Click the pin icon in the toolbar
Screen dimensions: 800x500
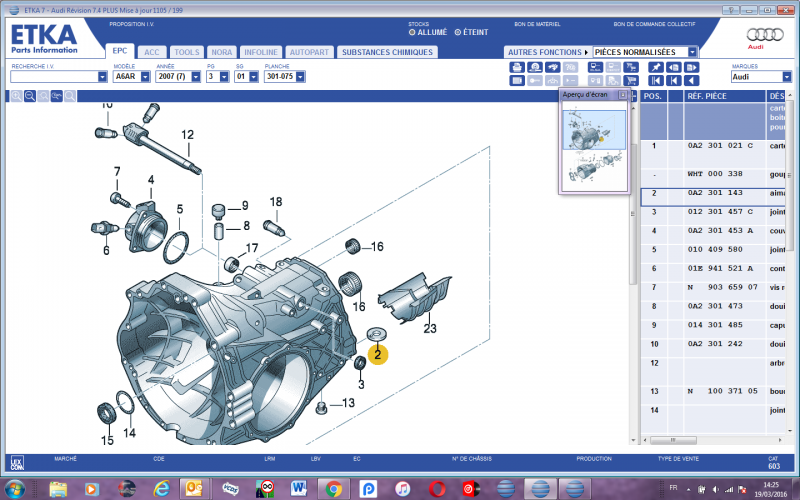(x=655, y=67)
